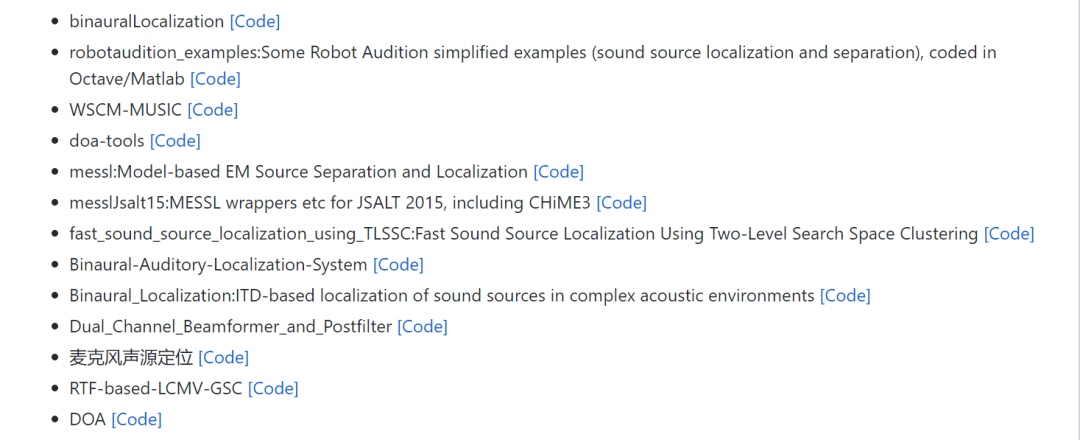Click the RTF-based-LCMV-GSC entry text
This screenshot has width=1080, height=440.
click(x=156, y=388)
